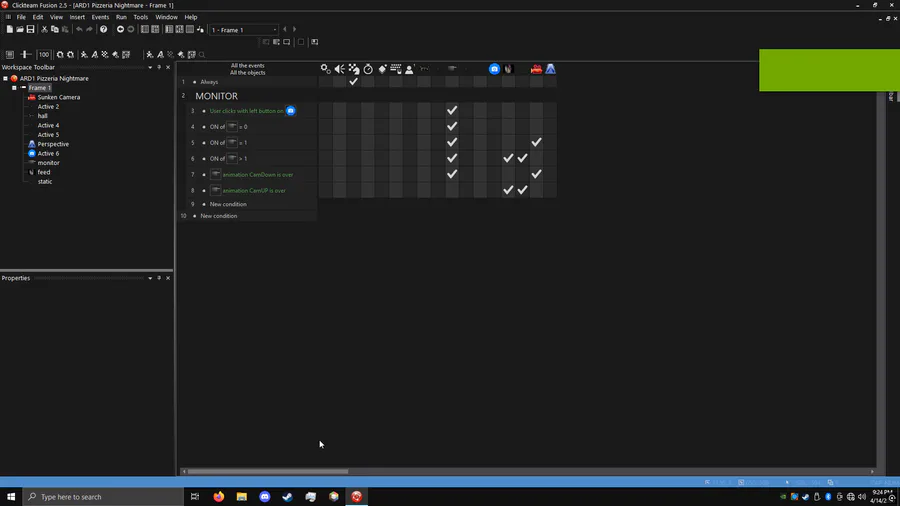
Task: Toggle Sunken Camera check in CamDown row
Action: [536, 174]
